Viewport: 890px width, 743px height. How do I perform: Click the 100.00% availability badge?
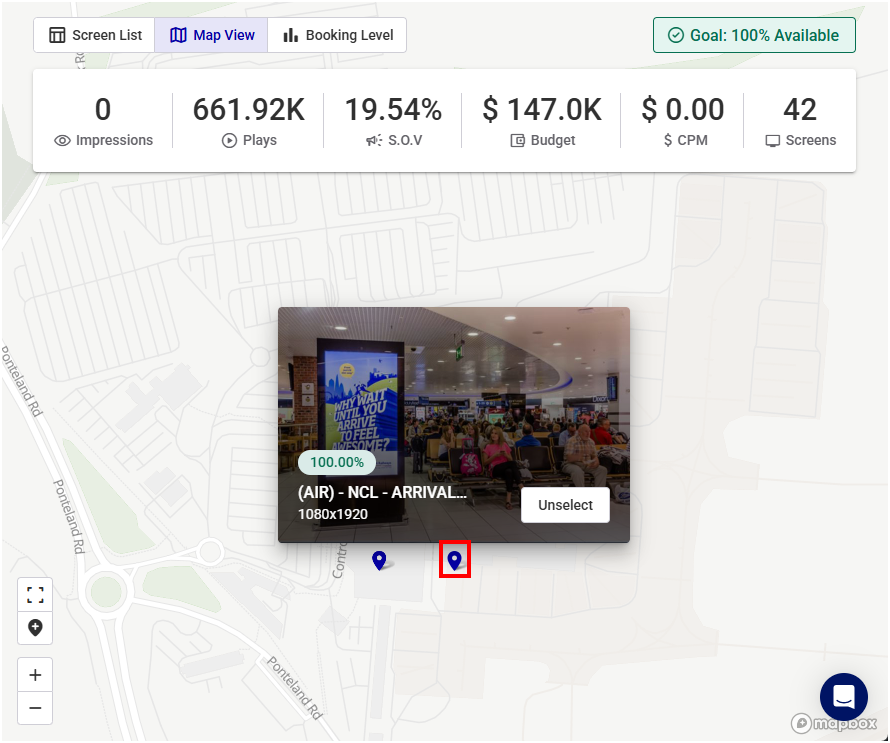point(337,462)
